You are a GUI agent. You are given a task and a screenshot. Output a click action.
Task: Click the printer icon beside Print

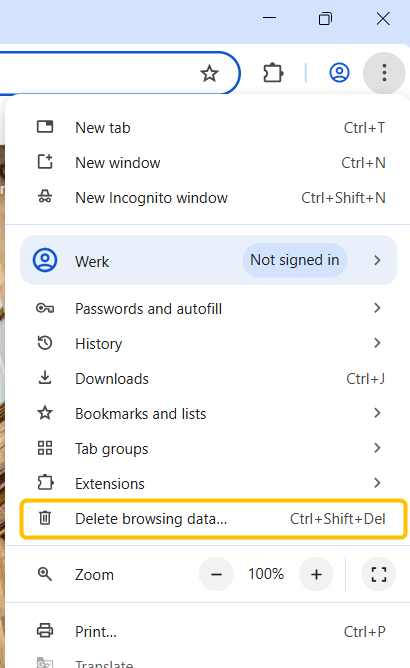pyautogui.click(x=45, y=631)
